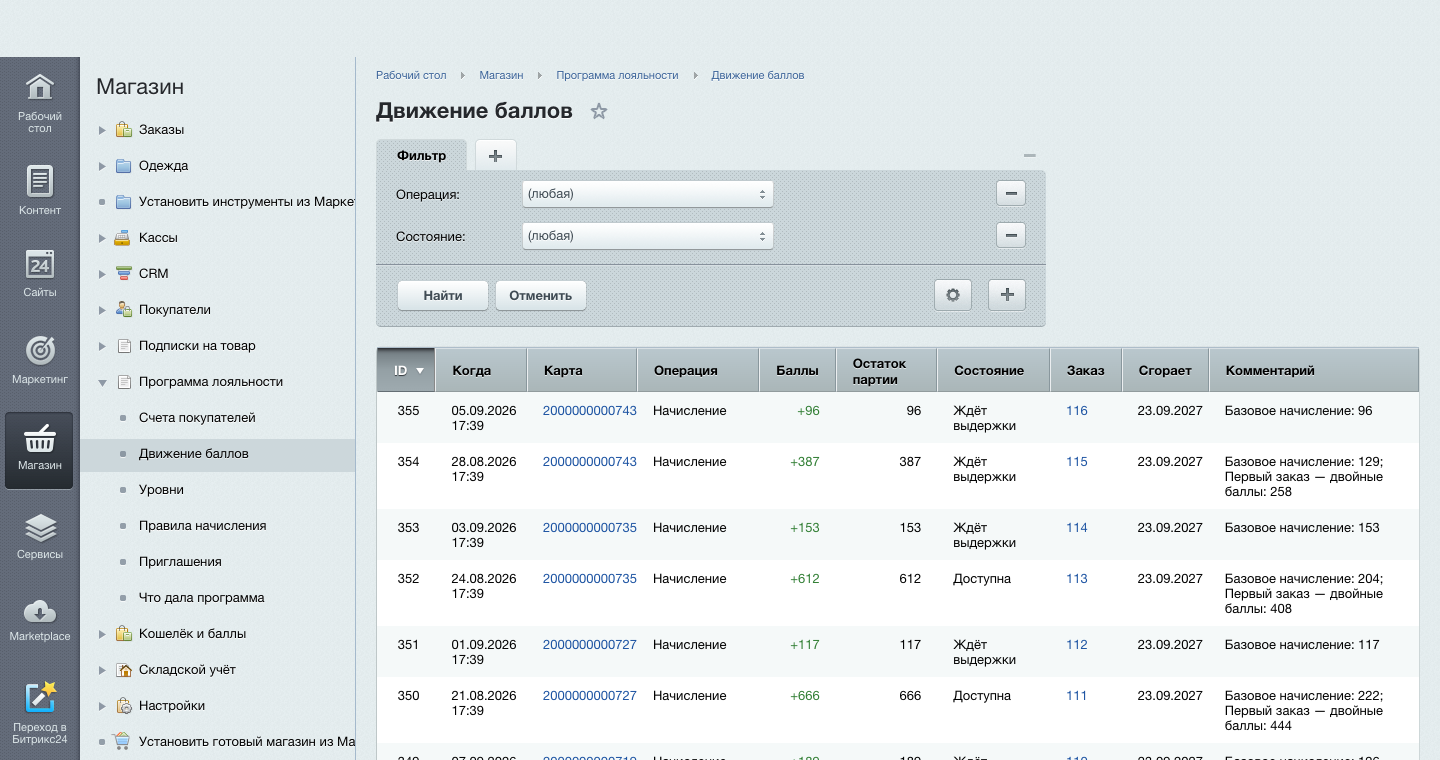Viewport: 1440px width, 760px height.
Task: Sort table by ID column header
Action: pos(407,370)
